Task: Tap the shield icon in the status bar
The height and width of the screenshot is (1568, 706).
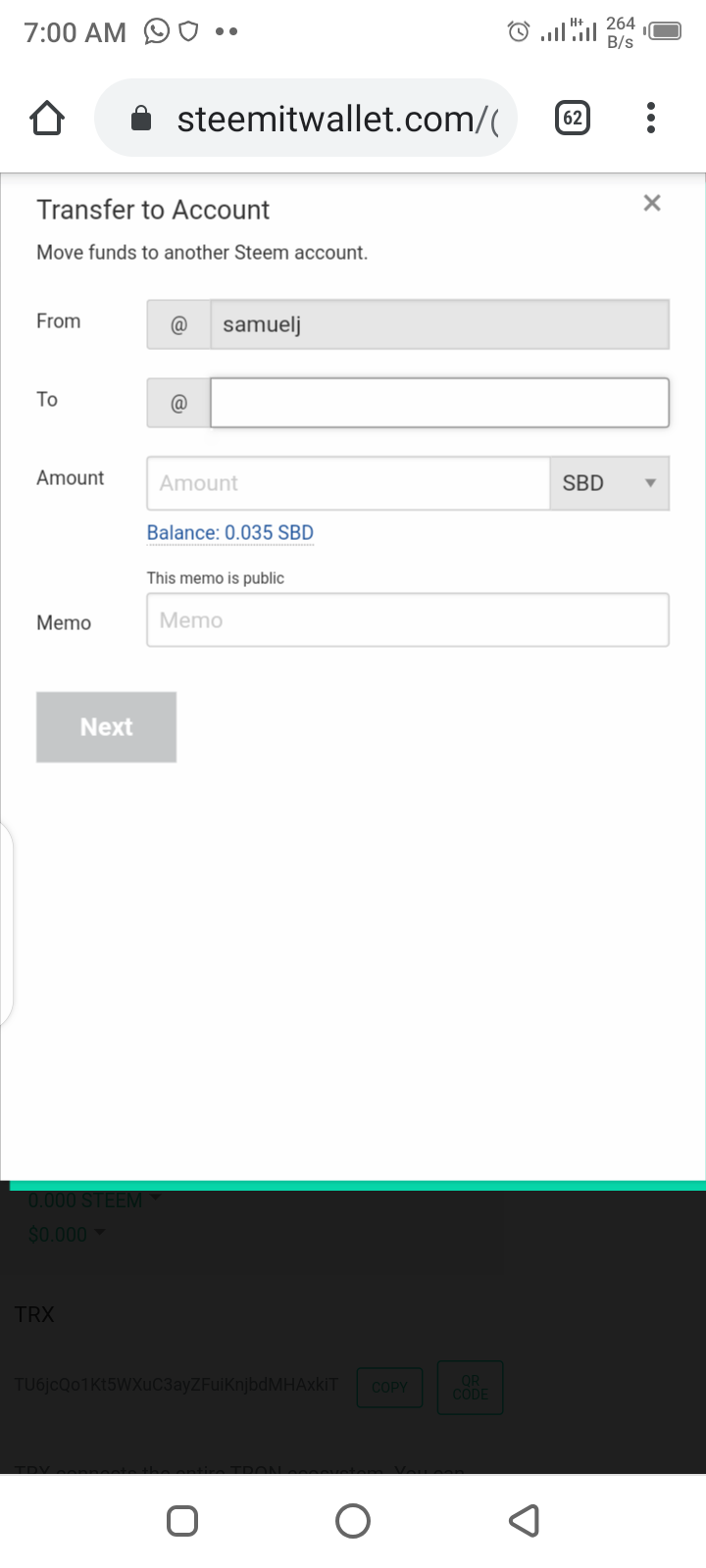Action: (188, 32)
